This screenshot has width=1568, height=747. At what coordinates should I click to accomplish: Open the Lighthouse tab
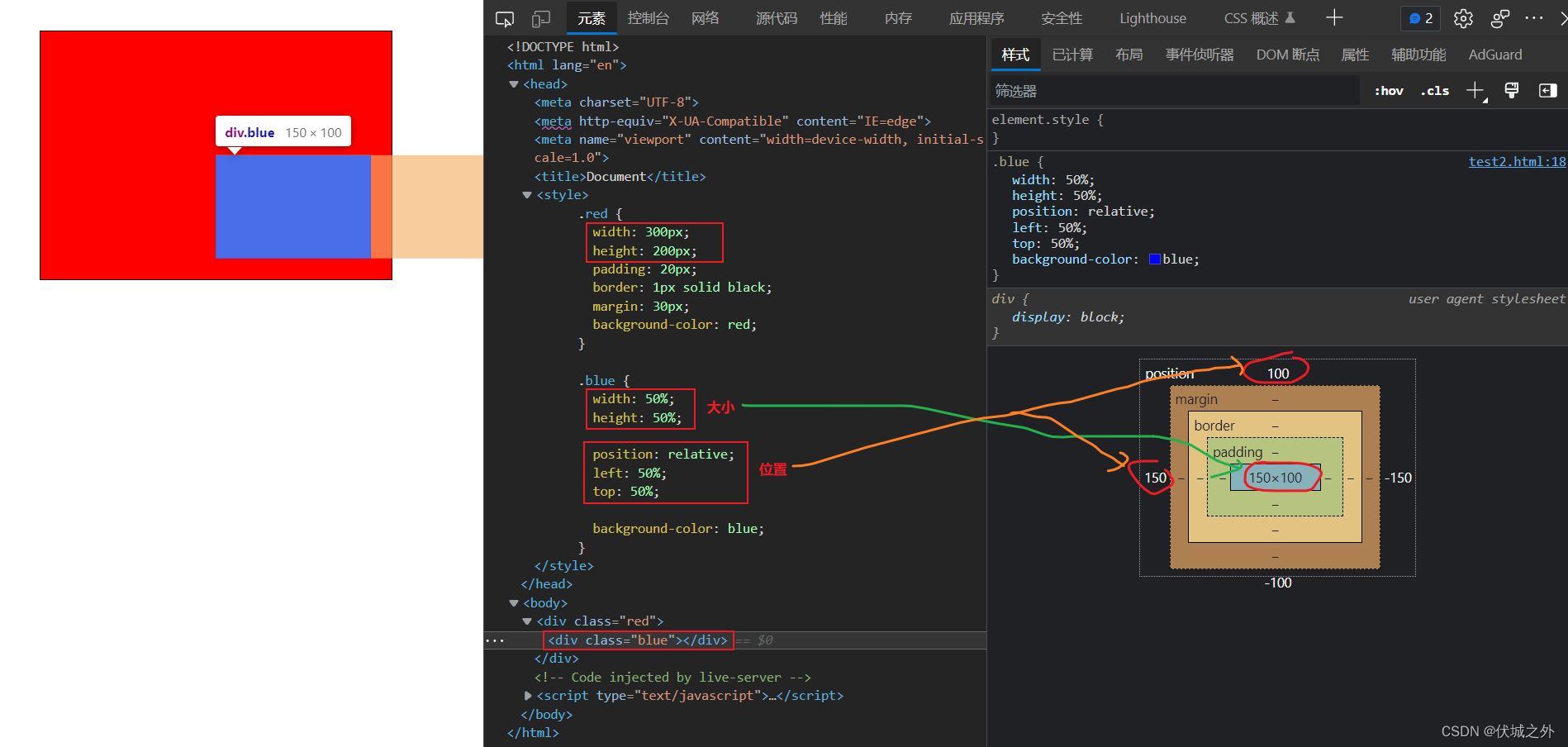[x=1152, y=18]
